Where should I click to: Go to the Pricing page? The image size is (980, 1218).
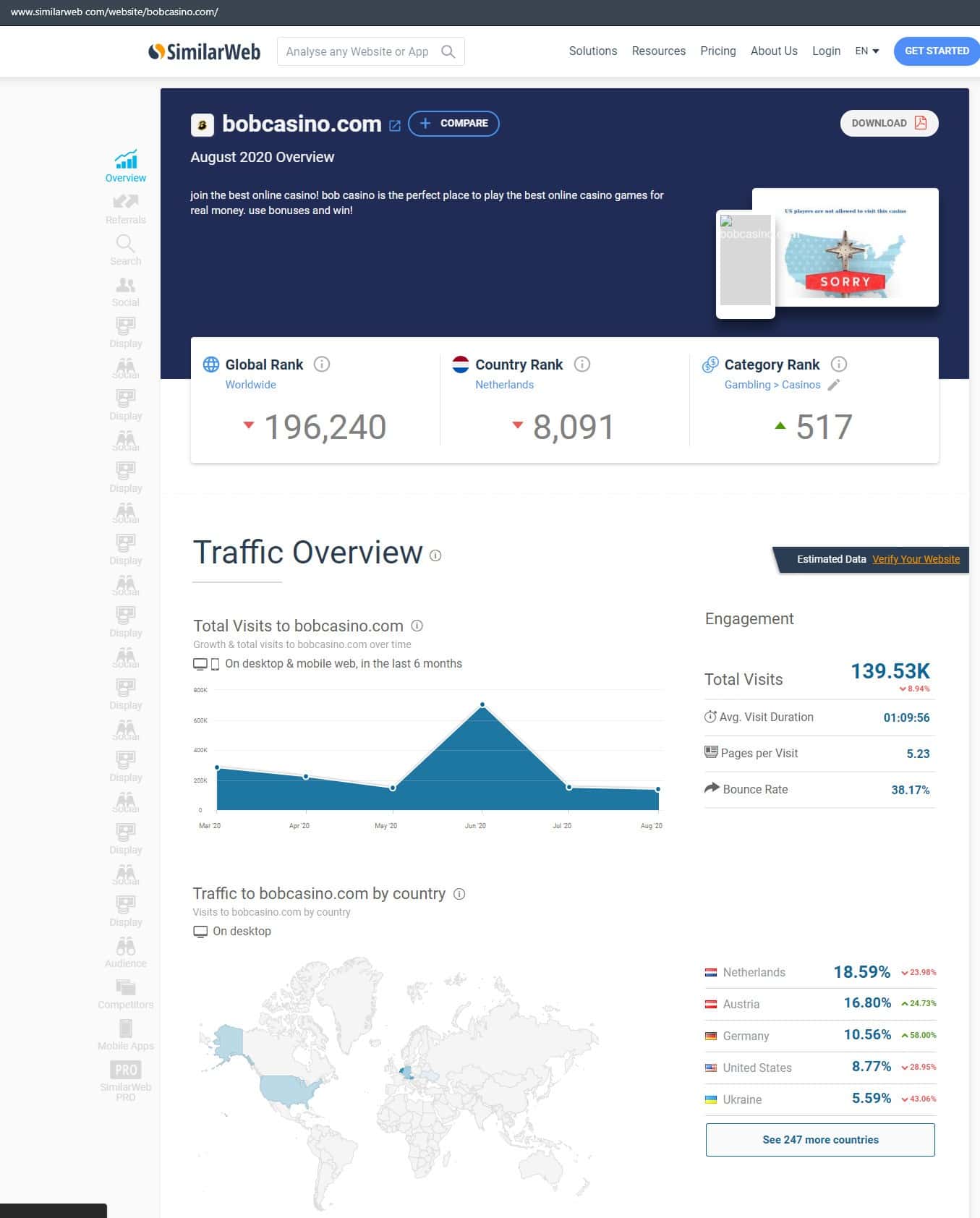(x=718, y=51)
